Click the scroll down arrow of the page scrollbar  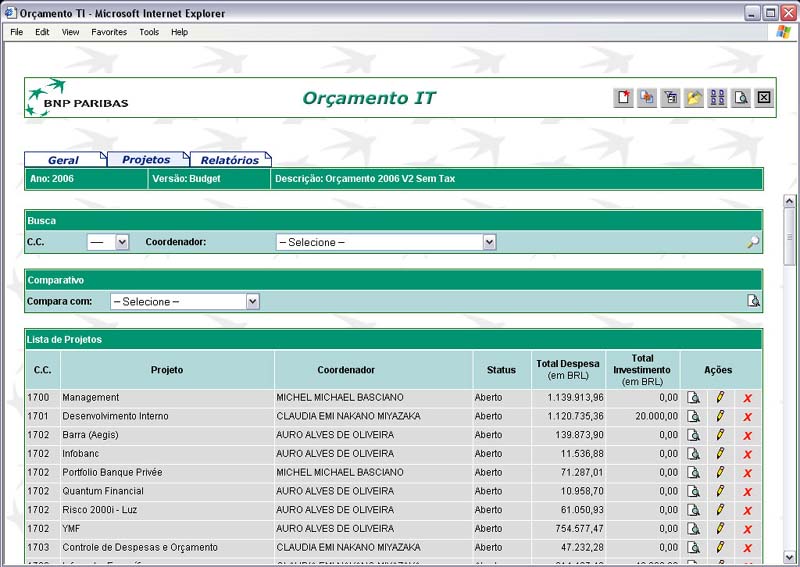789,557
